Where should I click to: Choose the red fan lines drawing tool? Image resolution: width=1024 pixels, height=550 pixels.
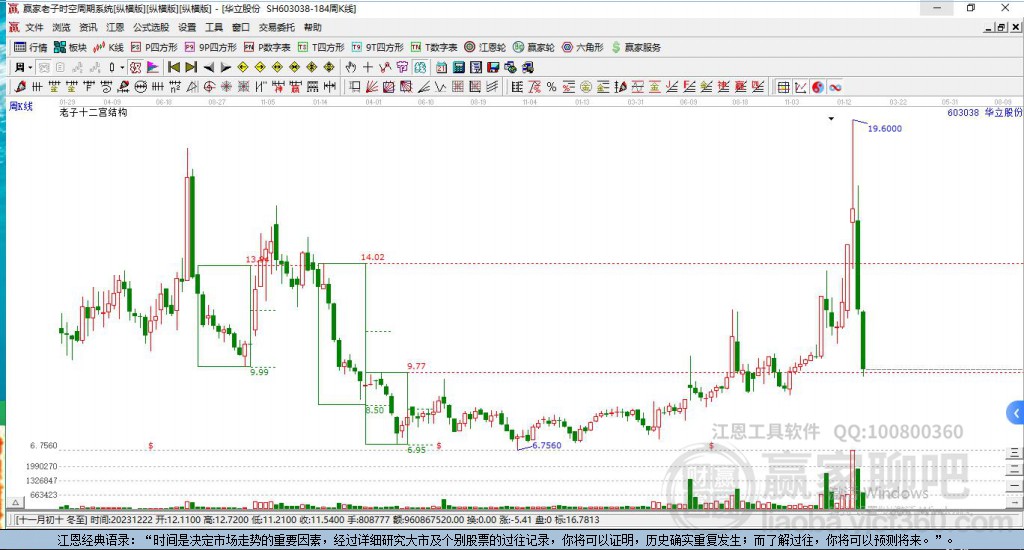click(372, 87)
